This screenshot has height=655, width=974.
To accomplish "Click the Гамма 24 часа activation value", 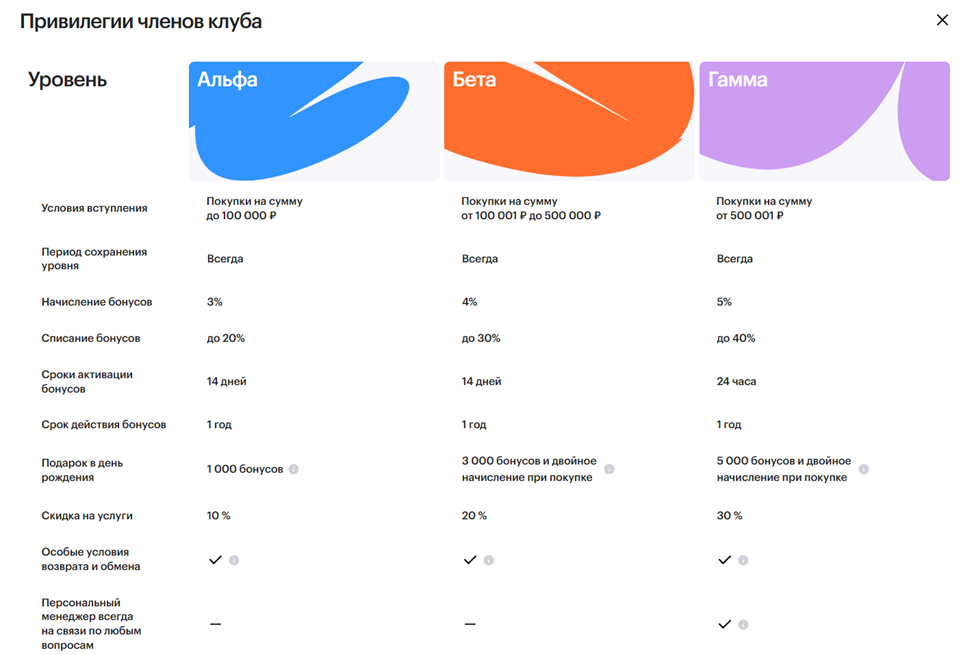I will point(736,382).
